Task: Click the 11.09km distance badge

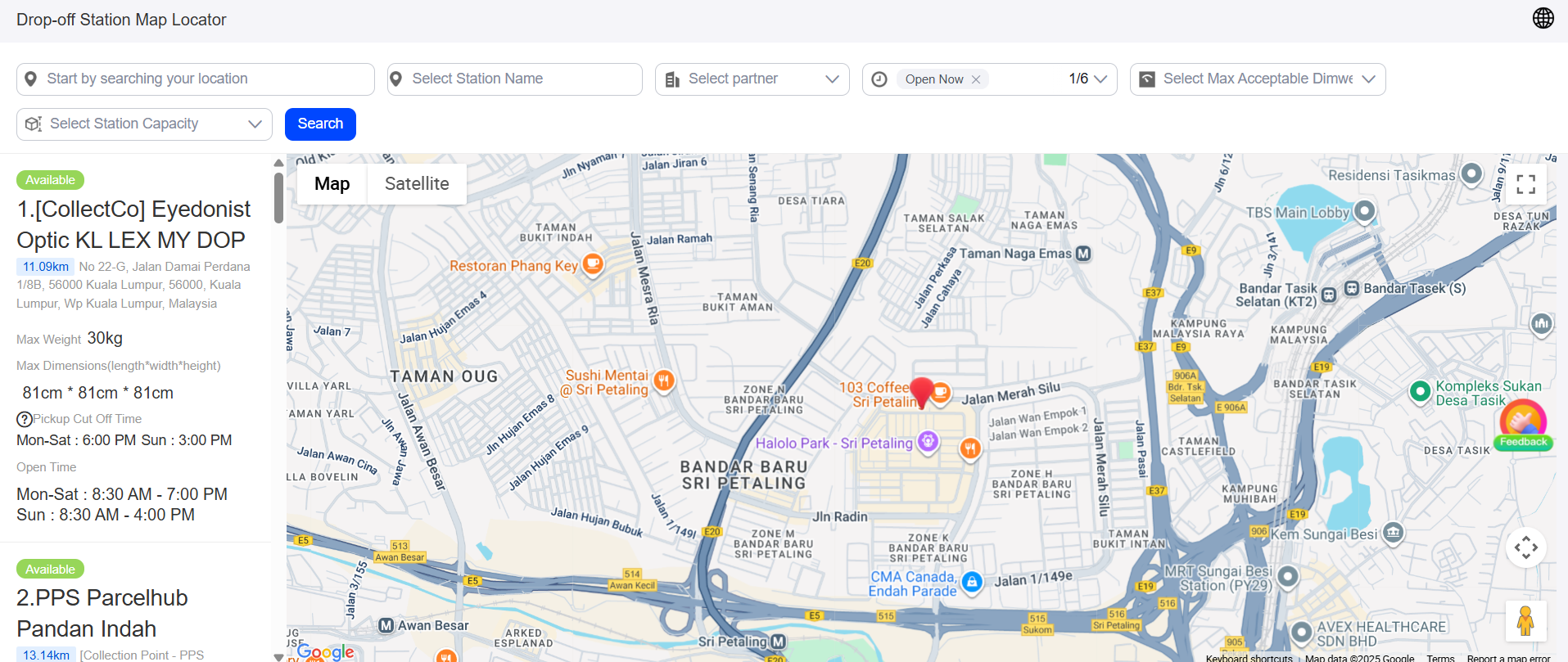Action: tap(46, 267)
